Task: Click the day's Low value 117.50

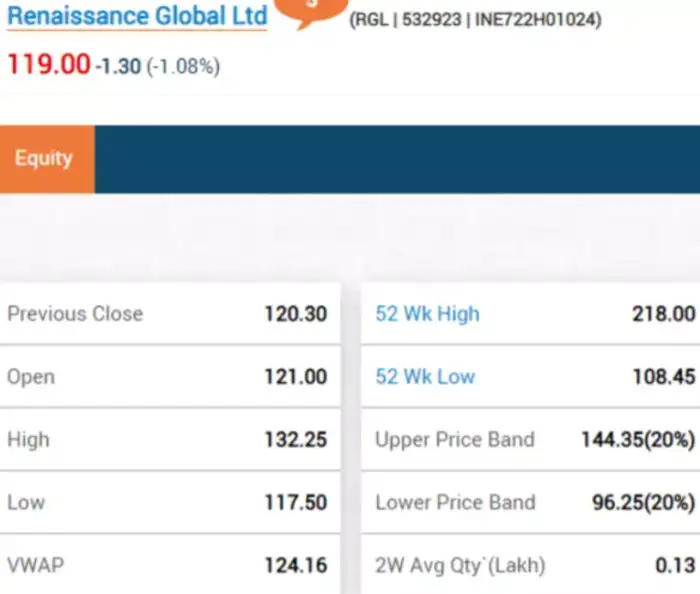Action: point(295,503)
